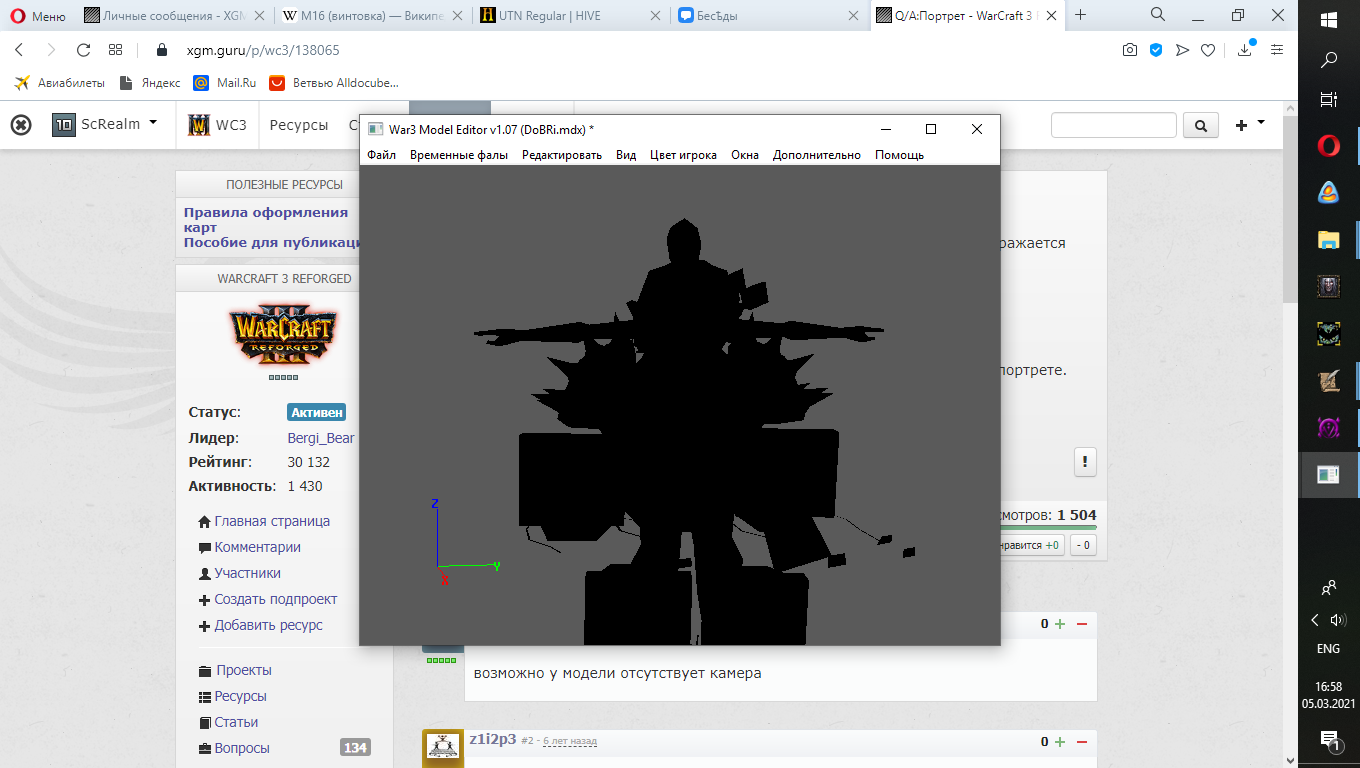1360x768 pixels.
Task: Open the Окна menu
Action: click(x=745, y=155)
